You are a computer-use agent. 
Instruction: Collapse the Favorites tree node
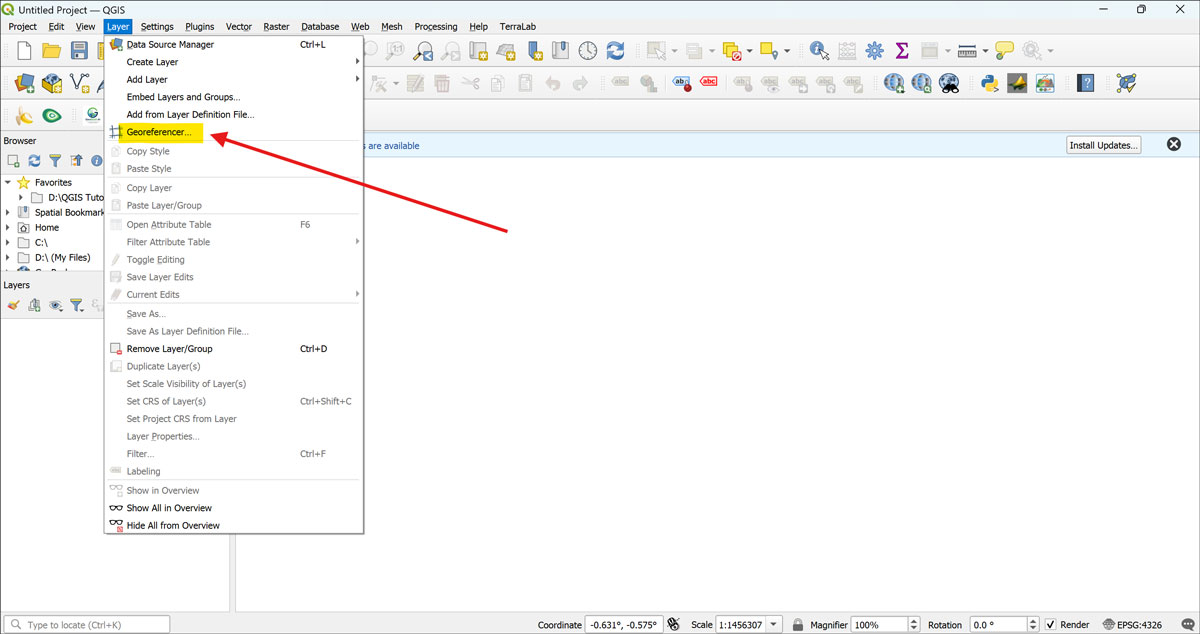point(8,183)
